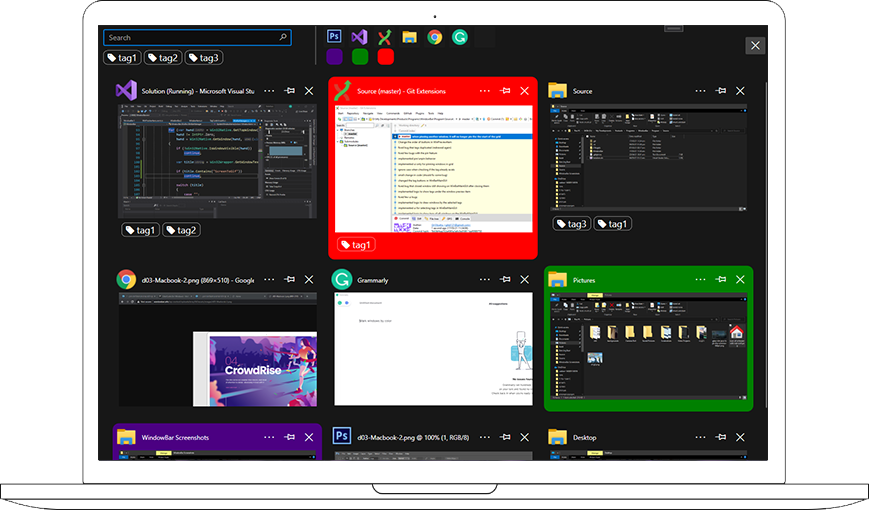Click Grammarly logo on Grammarly card

click(x=342, y=279)
